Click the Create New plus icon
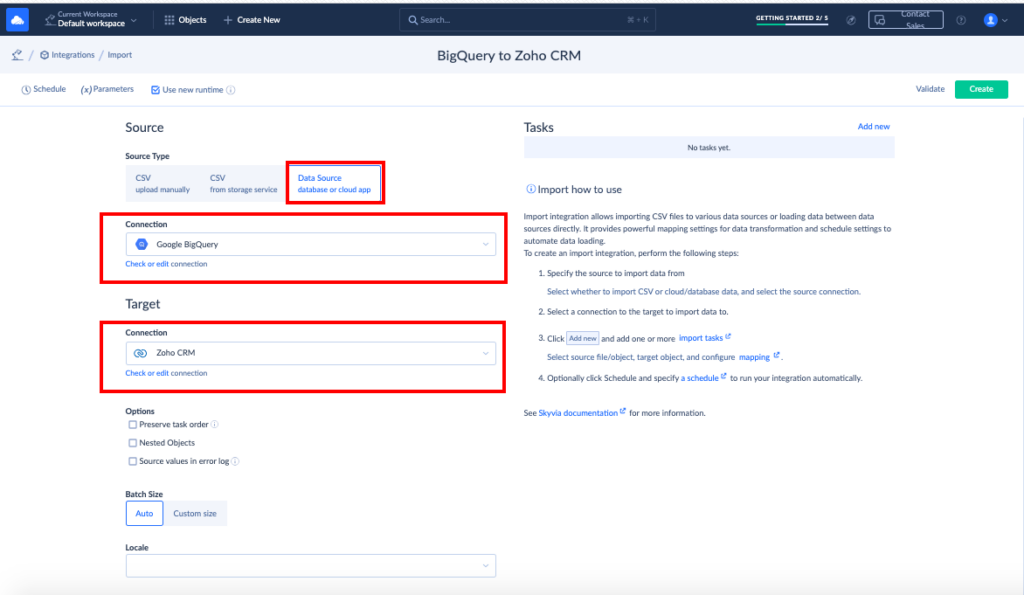Viewport: 1024px width, 595px height. point(228,20)
